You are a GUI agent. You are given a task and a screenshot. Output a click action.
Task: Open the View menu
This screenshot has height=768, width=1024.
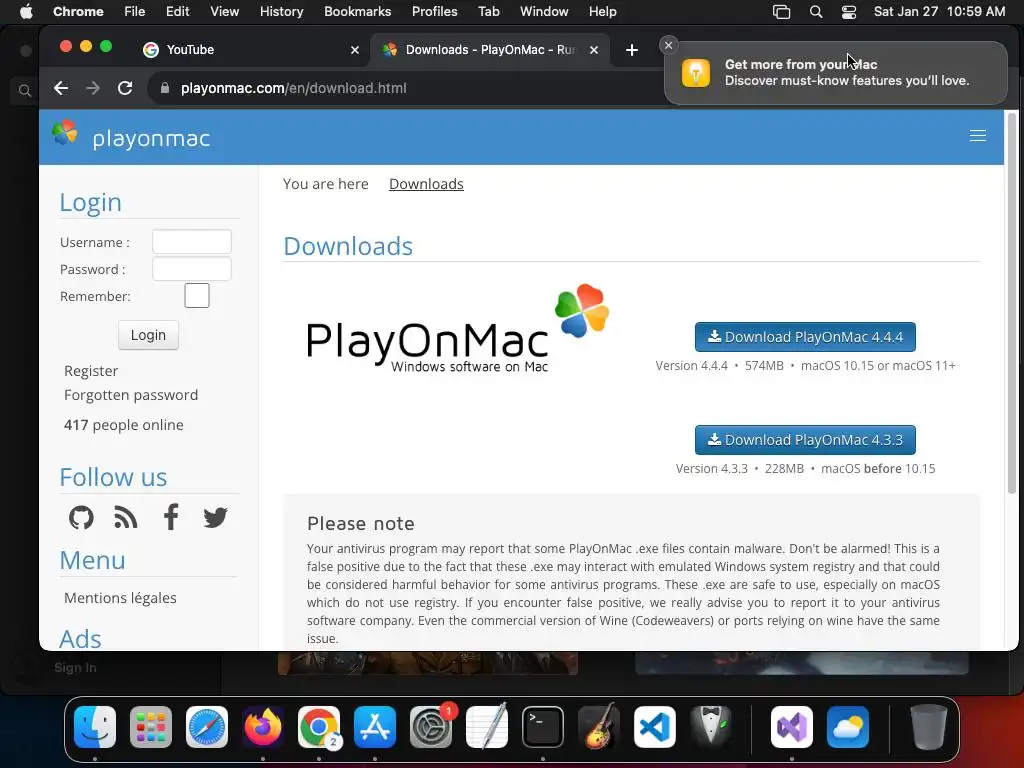(225, 12)
